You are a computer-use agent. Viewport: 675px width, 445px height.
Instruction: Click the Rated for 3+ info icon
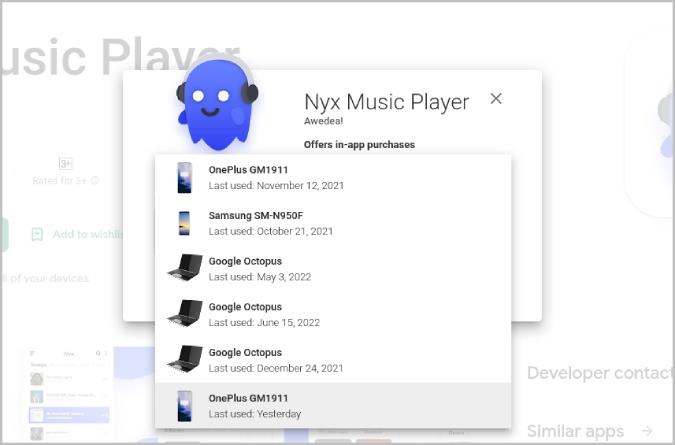95,180
